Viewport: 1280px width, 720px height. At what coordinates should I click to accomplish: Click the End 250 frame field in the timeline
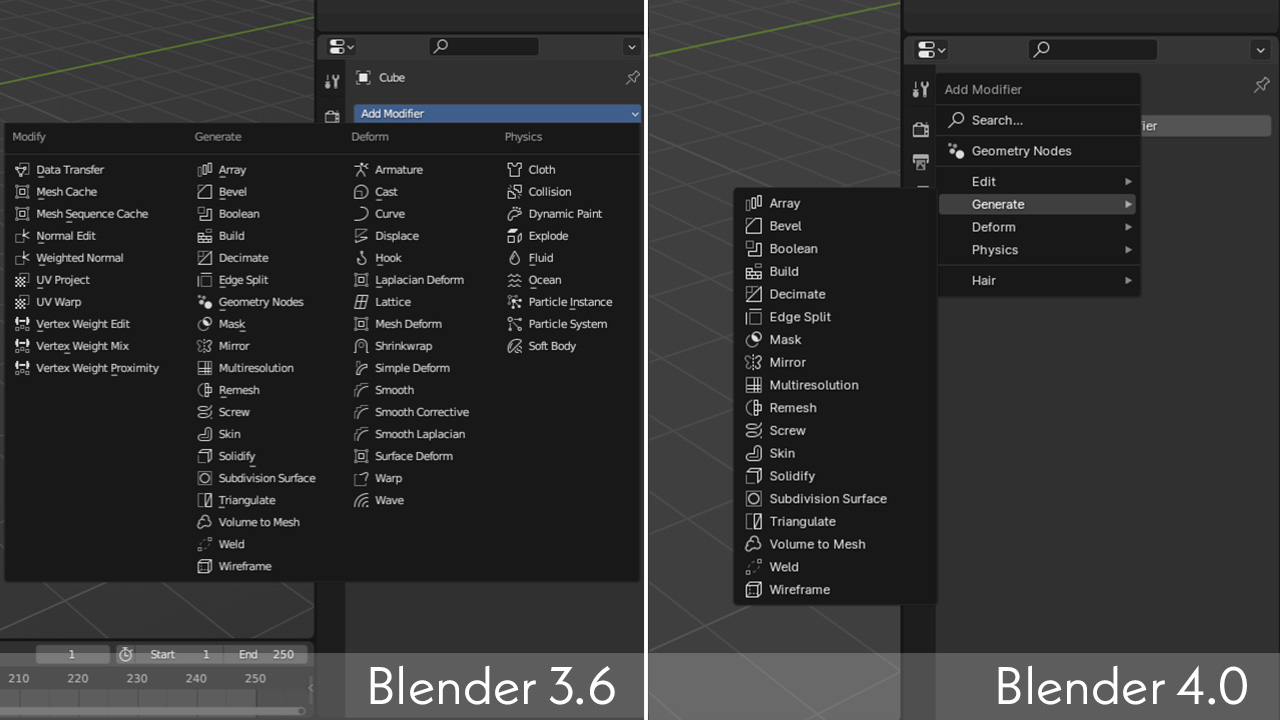(x=268, y=653)
